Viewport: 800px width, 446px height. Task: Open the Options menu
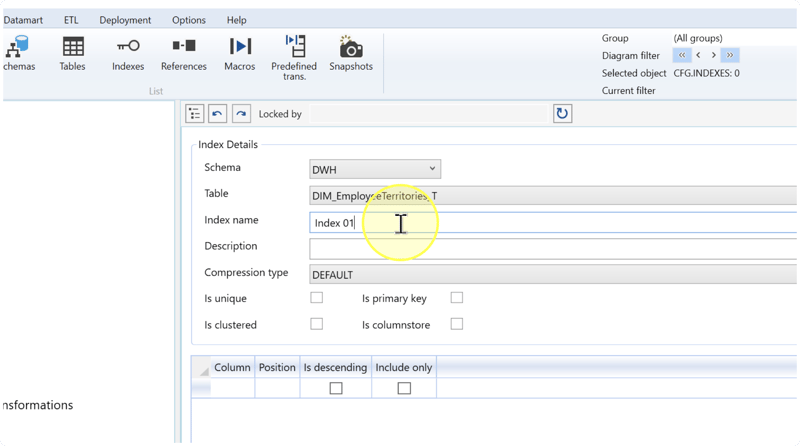[189, 20]
